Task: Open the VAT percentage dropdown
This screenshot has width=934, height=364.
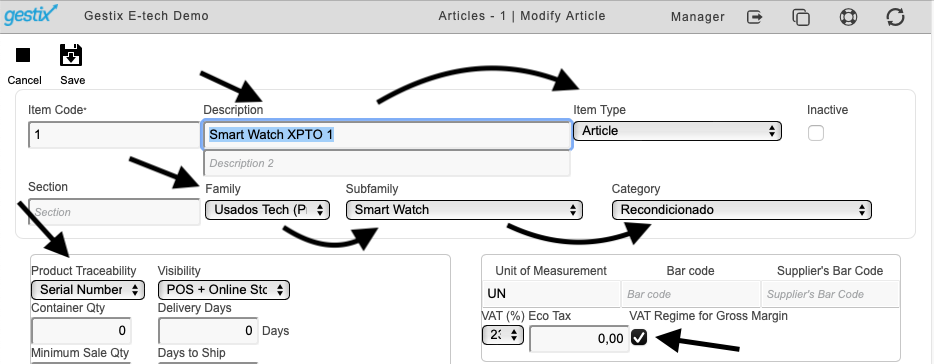Action: point(503,335)
